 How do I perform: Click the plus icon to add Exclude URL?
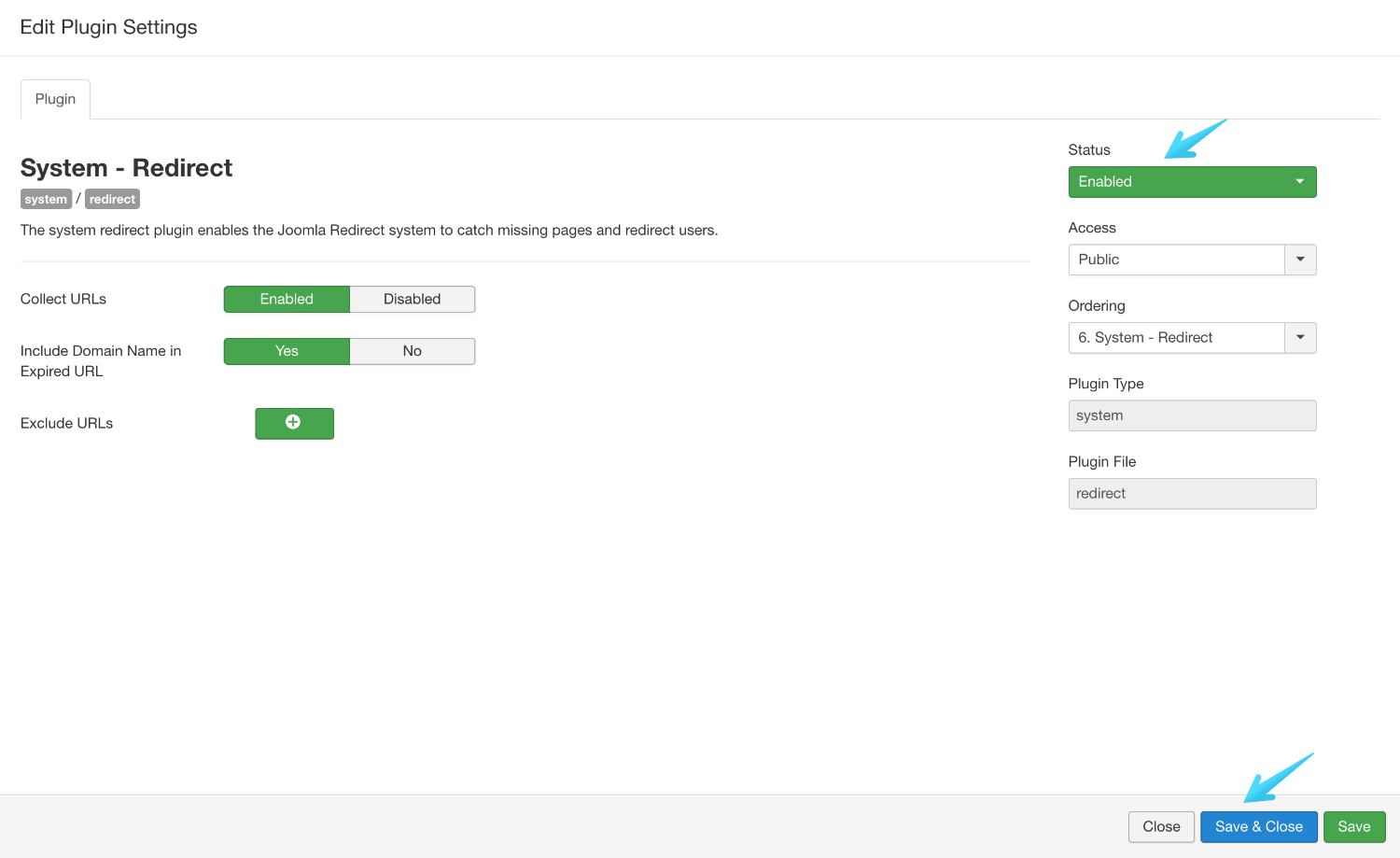tap(293, 423)
